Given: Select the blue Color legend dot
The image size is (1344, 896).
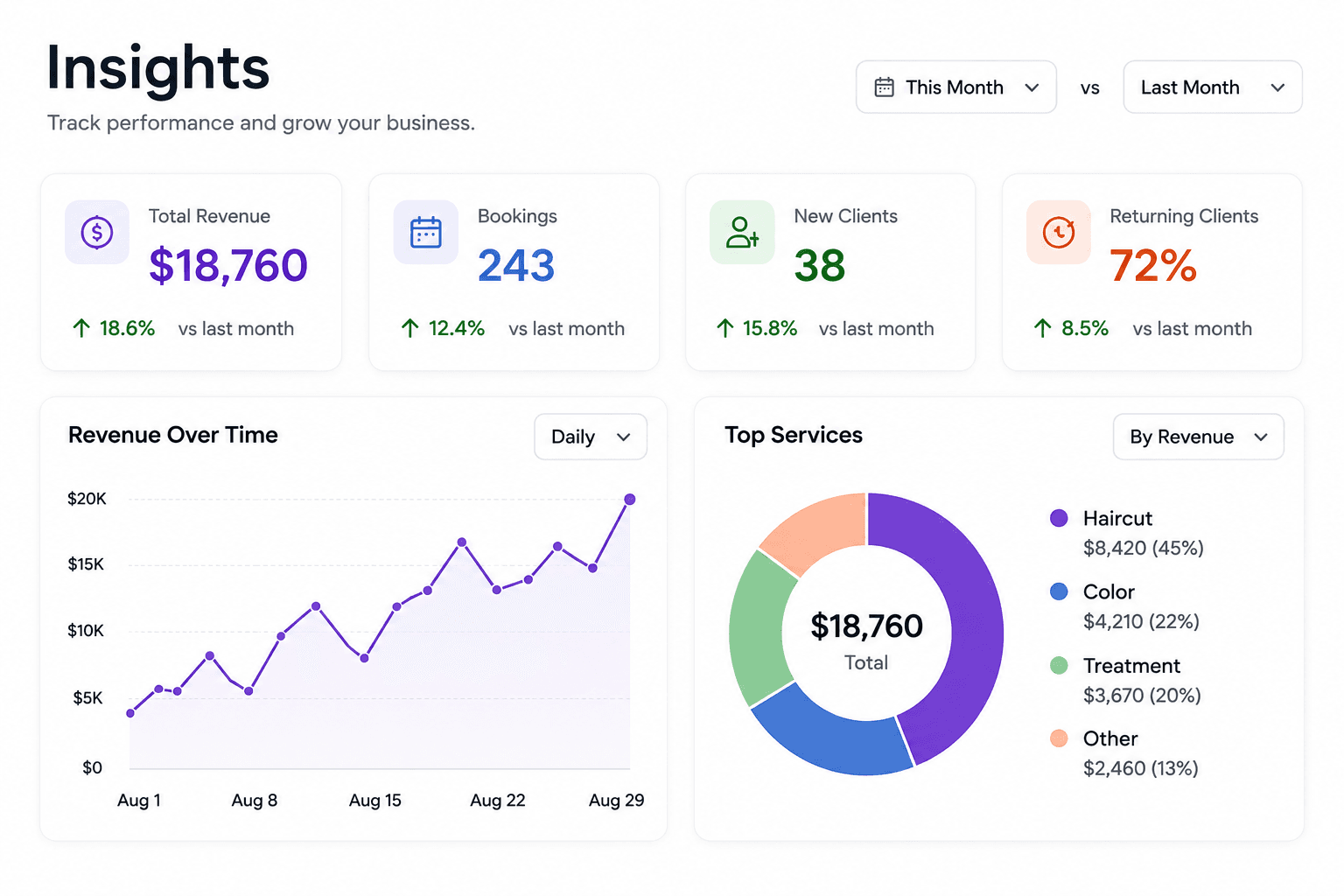Looking at the screenshot, I should (1059, 591).
